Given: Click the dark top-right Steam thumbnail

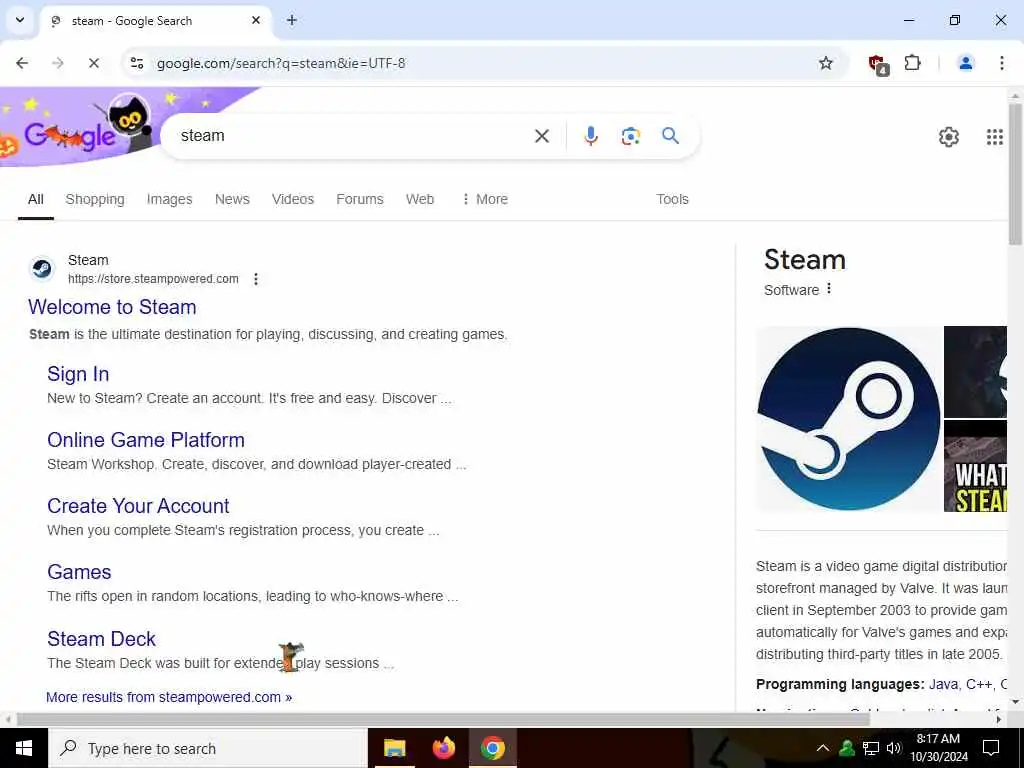Looking at the screenshot, I should (x=976, y=372).
